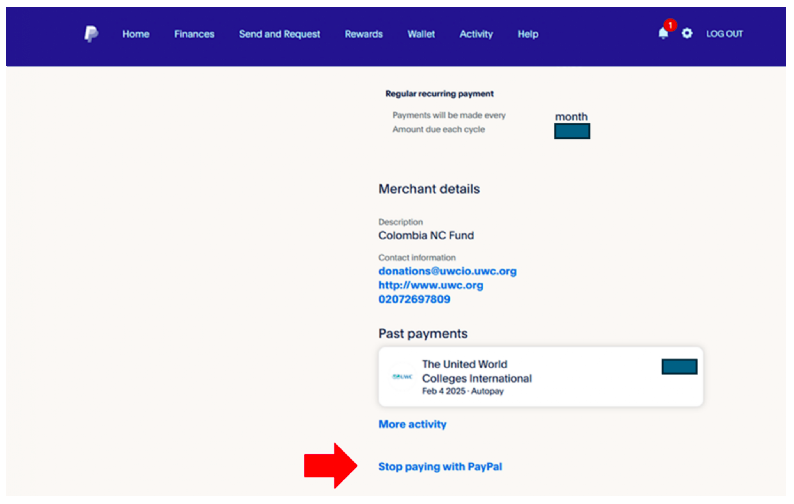This screenshot has height=504, width=794.
Task: Open the Rewards menu item
Action: pyautogui.click(x=364, y=34)
